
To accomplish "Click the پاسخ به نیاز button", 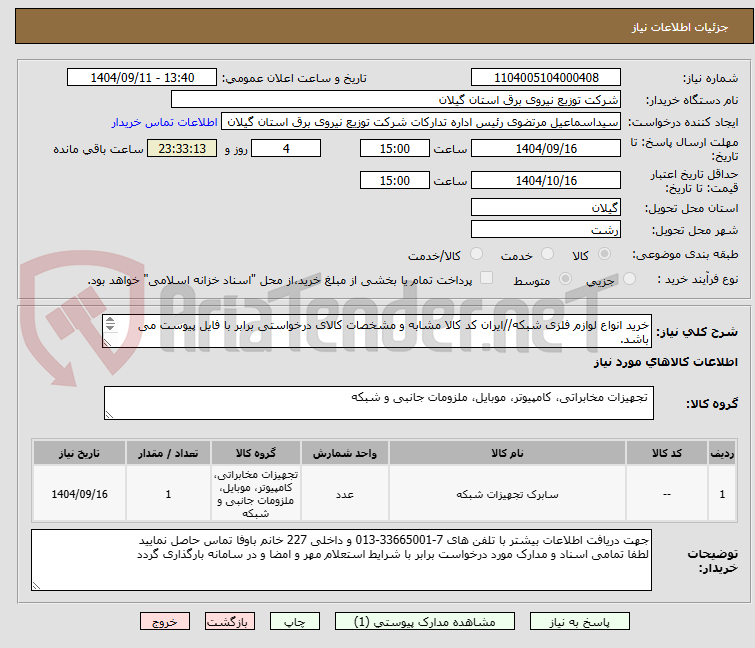I will (579, 622).
